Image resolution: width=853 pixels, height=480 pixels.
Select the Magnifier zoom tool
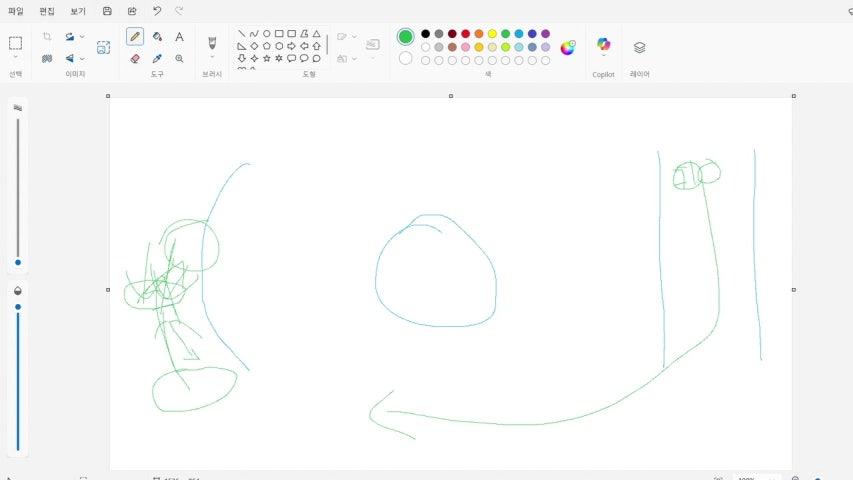click(179, 58)
